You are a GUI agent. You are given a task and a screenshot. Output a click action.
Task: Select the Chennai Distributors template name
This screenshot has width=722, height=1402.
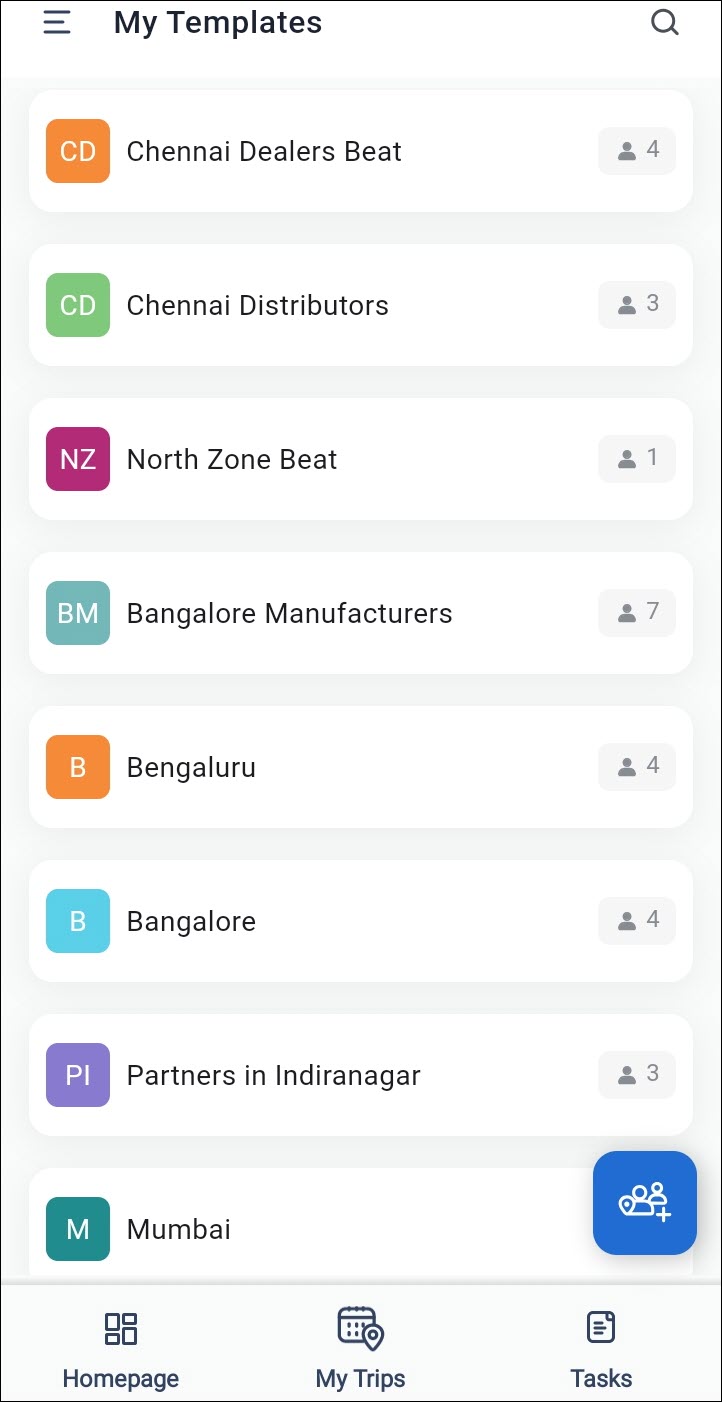(x=258, y=305)
